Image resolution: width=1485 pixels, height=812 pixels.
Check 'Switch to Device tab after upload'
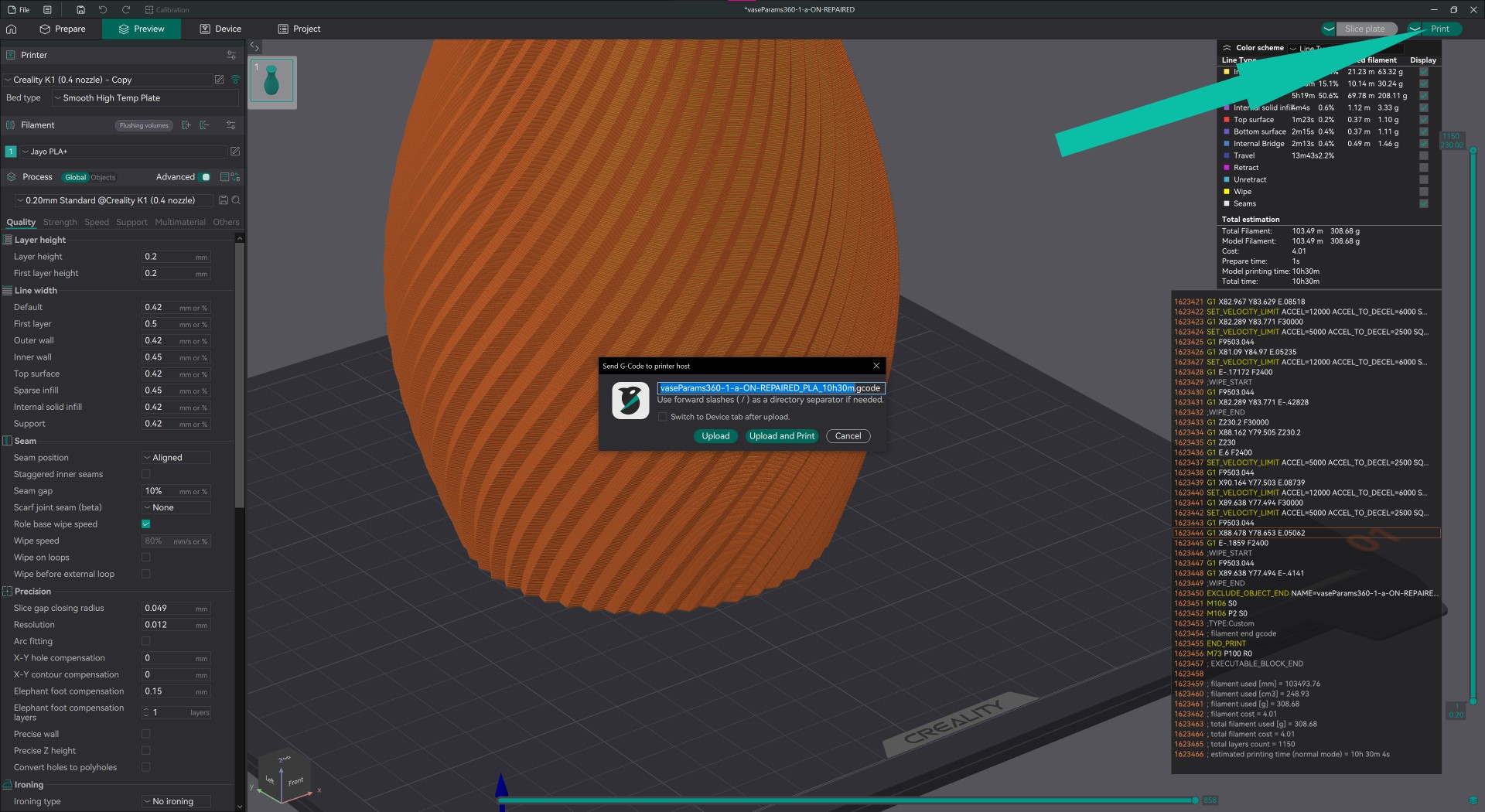point(662,417)
